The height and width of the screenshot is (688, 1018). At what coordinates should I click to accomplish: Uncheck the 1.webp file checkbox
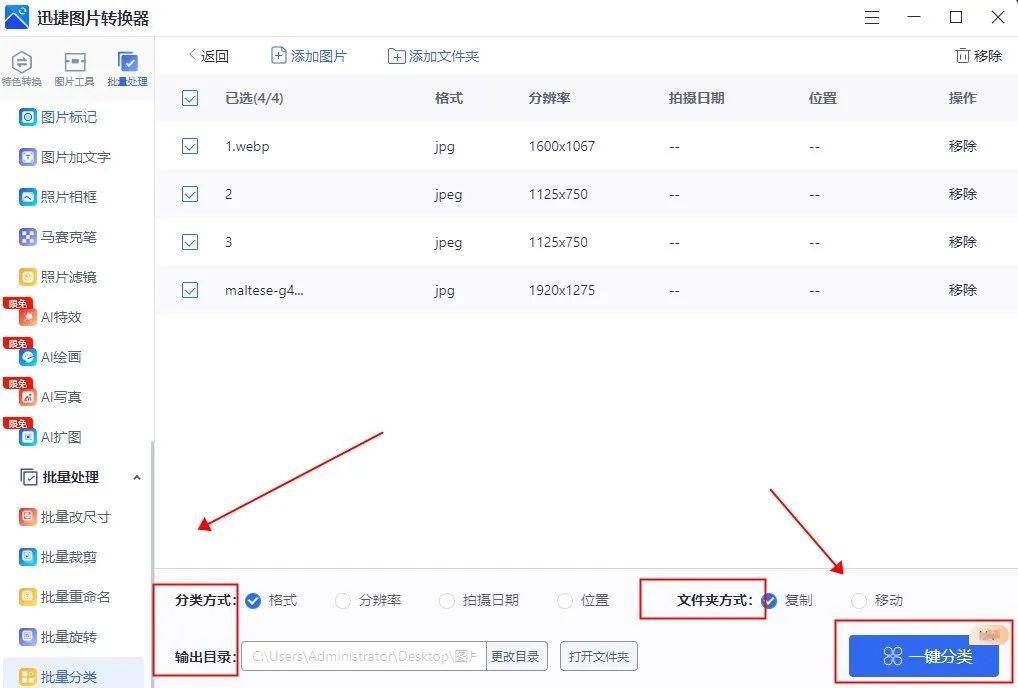pos(190,146)
